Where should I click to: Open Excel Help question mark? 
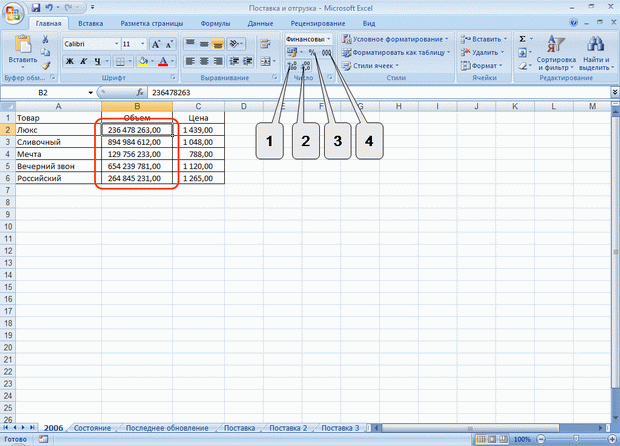[574, 23]
